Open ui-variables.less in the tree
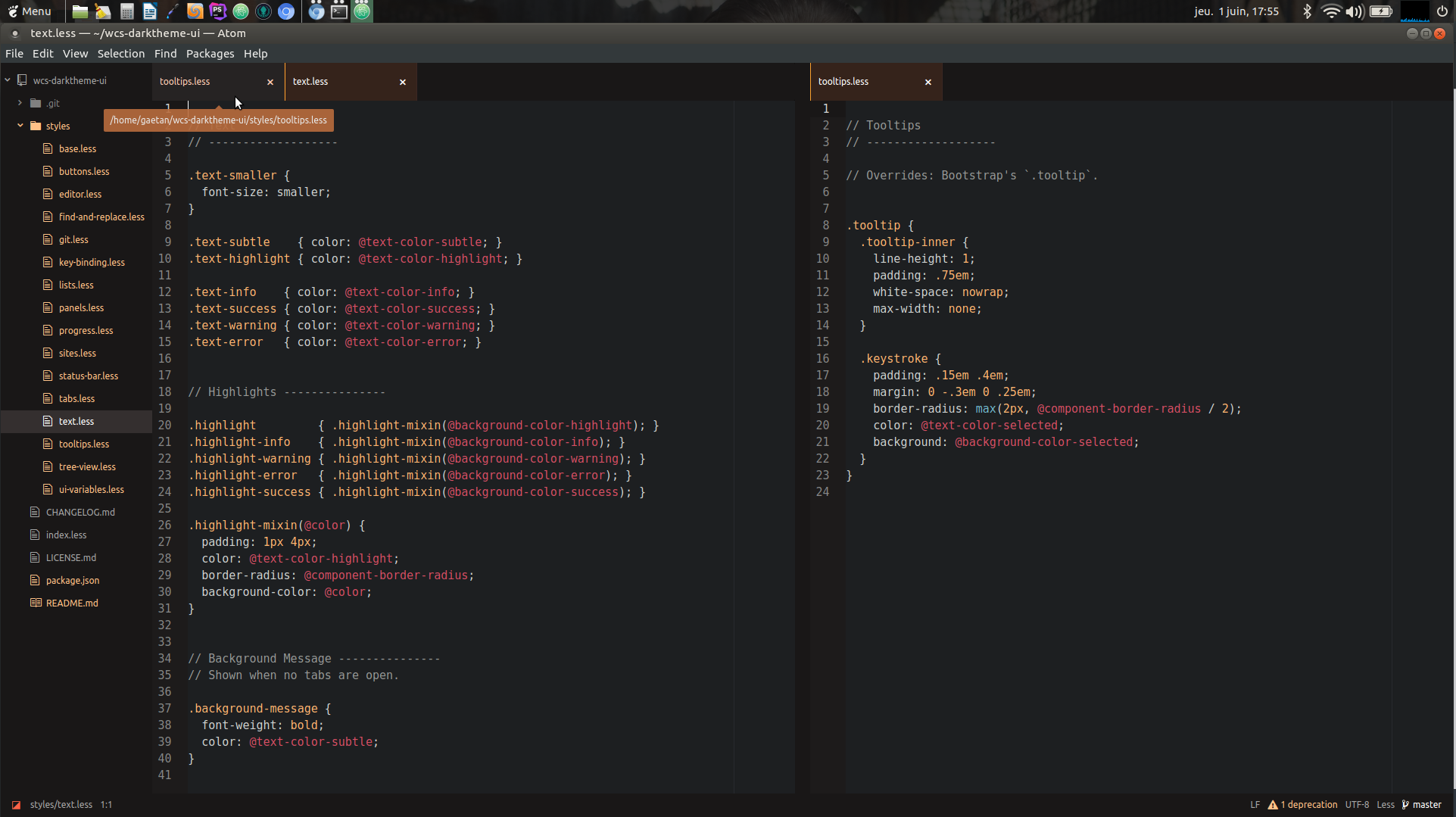Image resolution: width=1456 pixels, height=817 pixels. [x=92, y=490]
